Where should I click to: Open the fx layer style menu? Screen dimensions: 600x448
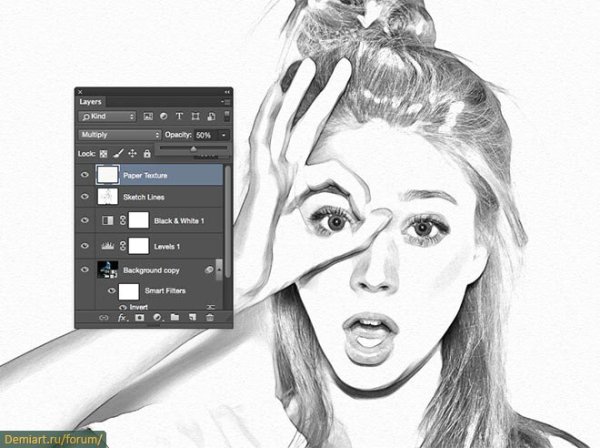coord(123,317)
